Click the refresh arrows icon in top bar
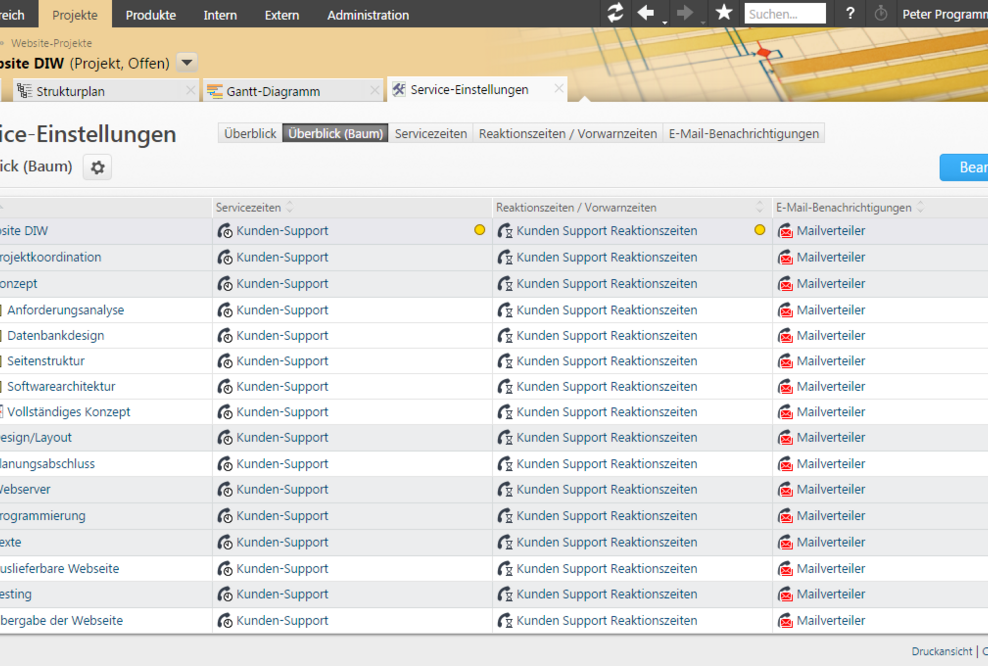 [615, 13]
